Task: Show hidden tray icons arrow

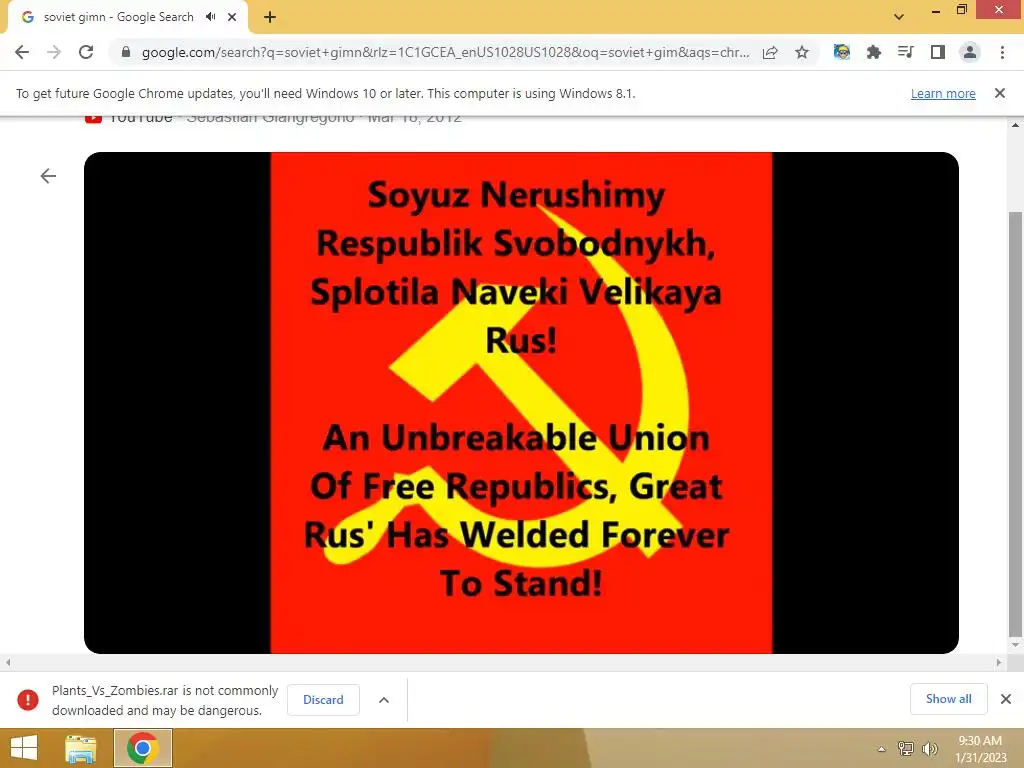Action: (881, 749)
